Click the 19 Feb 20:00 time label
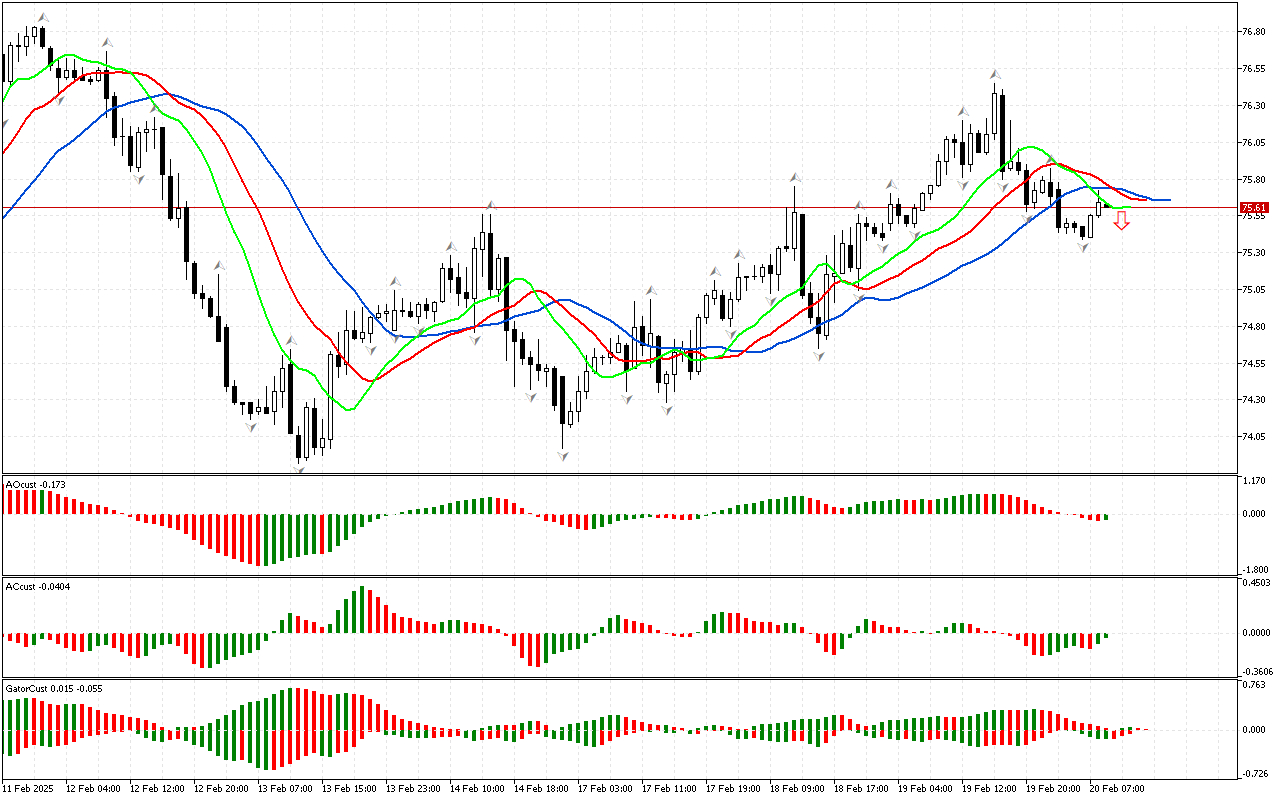1280x800 pixels. click(1053, 788)
